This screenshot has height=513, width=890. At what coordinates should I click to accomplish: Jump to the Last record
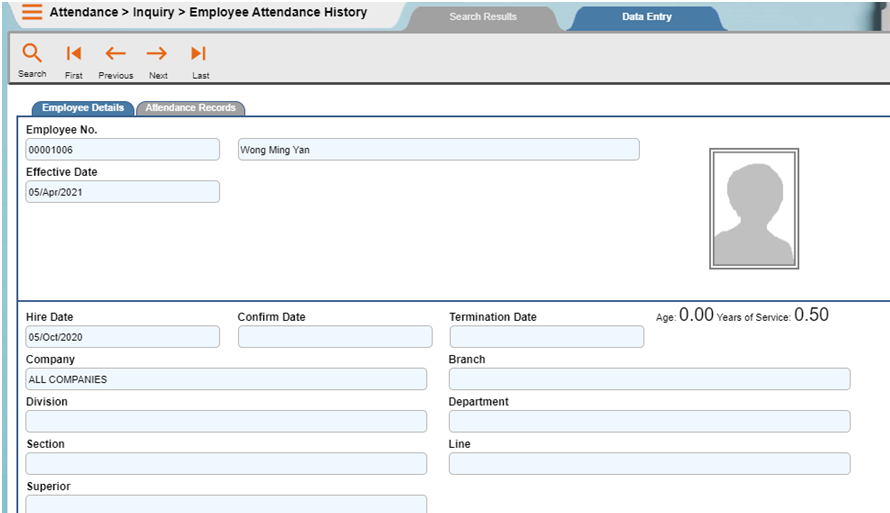pyautogui.click(x=199, y=54)
